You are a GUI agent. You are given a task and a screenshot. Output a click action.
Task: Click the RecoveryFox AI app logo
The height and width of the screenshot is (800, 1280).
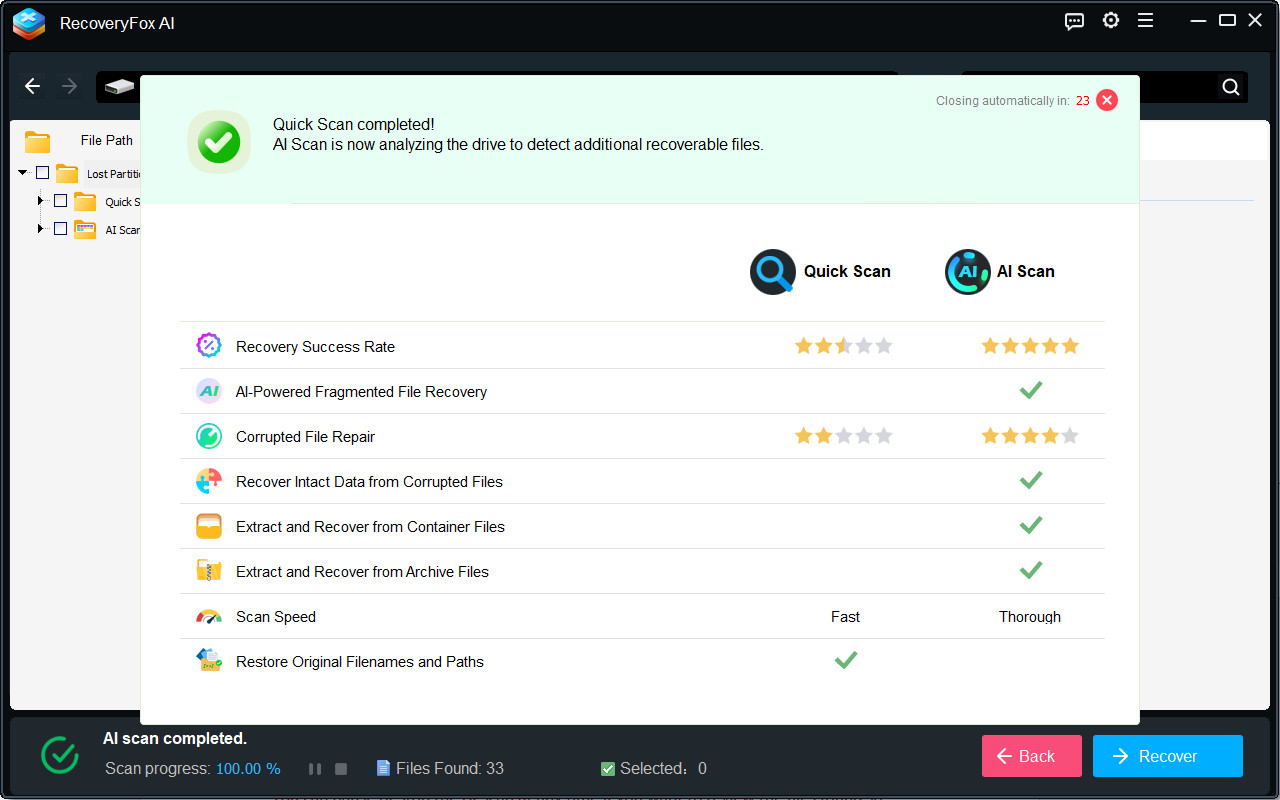(29, 23)
